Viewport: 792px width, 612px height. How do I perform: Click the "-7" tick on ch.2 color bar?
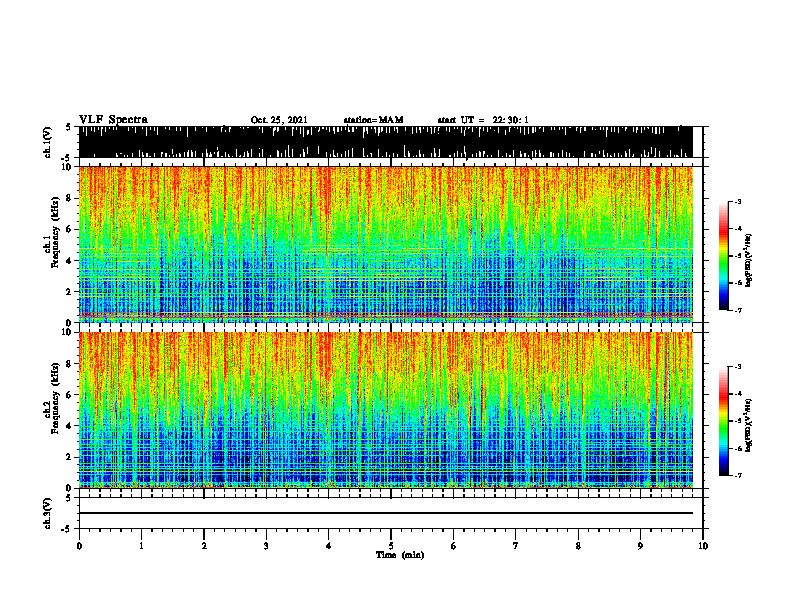(x=737, y=475)
